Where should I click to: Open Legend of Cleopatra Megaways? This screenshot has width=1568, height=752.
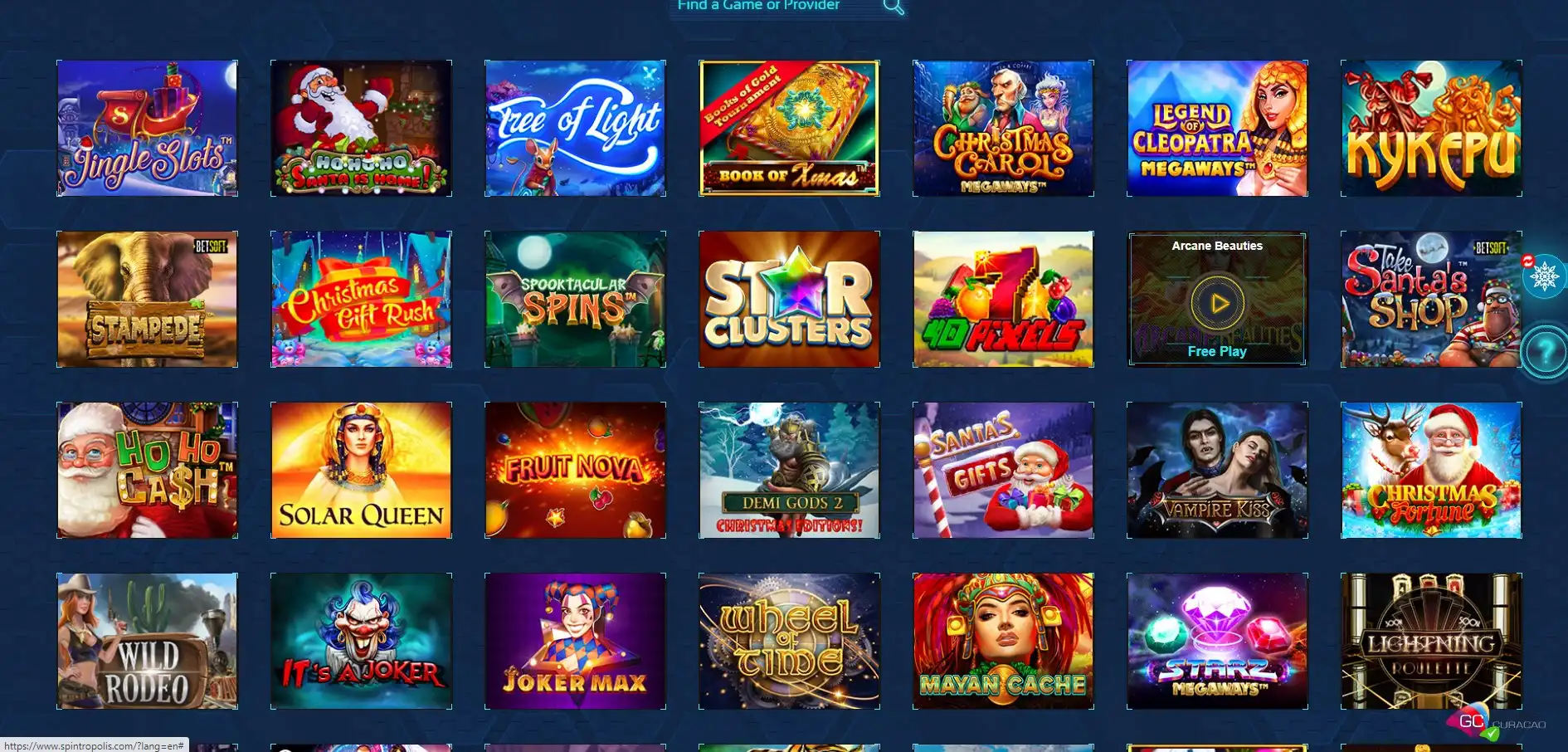[x=1217, y=128]
